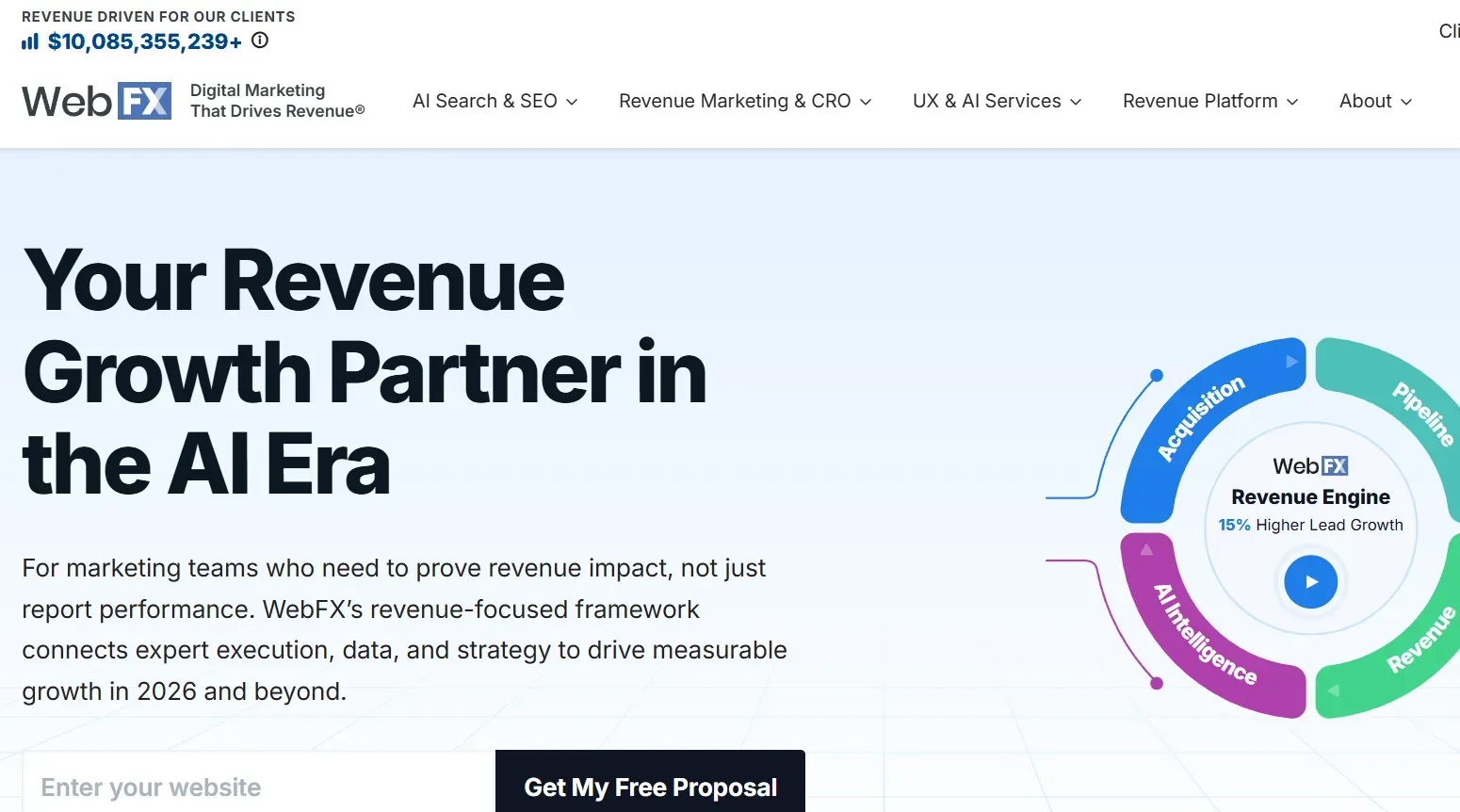Click the Revenue Engine heading in the circle
Image resolution: width=1460 pixels, height=812 pixels.
click(1310, 496)
